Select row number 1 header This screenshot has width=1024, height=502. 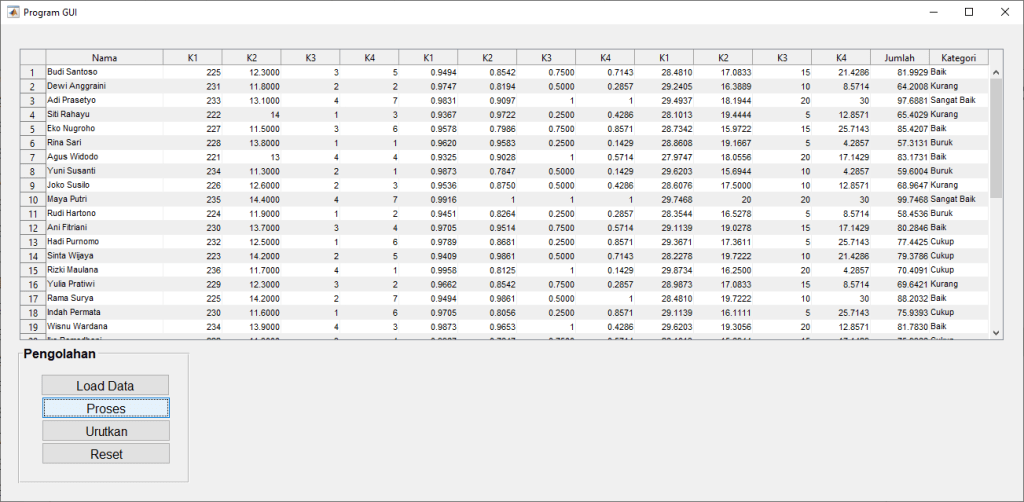(33, 73)
